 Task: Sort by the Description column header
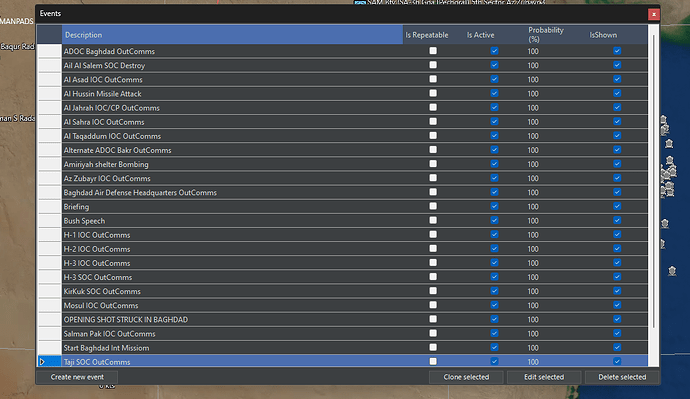coord(232,35)
